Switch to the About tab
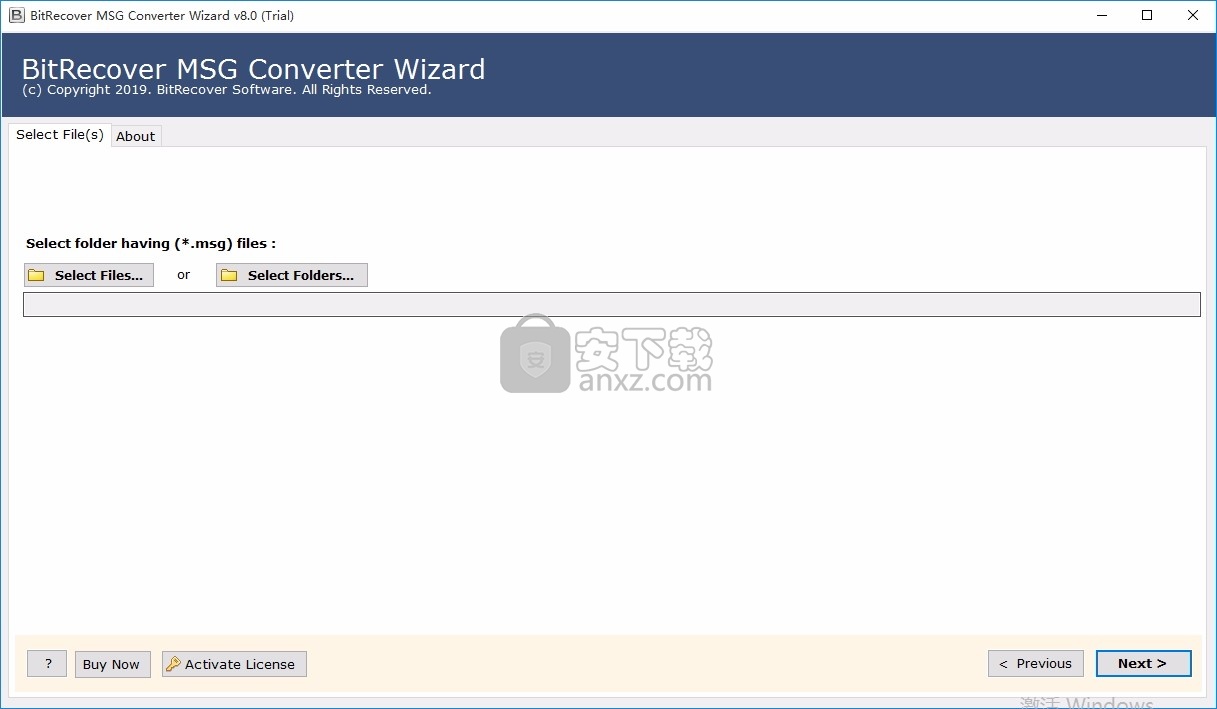This screenshot has width=1217, height=709. (x=136, y=136)
